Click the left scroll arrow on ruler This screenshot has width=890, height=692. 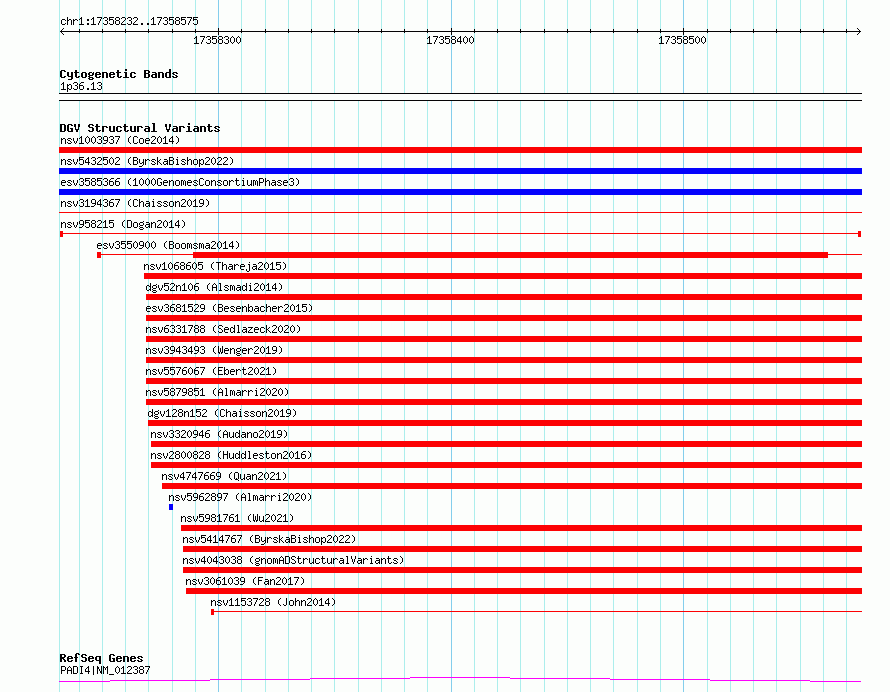point(62,32)
